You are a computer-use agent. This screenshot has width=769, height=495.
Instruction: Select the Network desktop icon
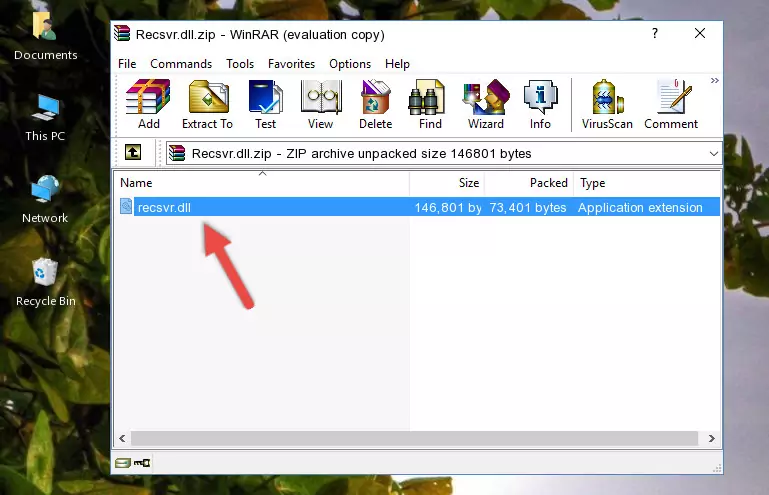[45, 200]
